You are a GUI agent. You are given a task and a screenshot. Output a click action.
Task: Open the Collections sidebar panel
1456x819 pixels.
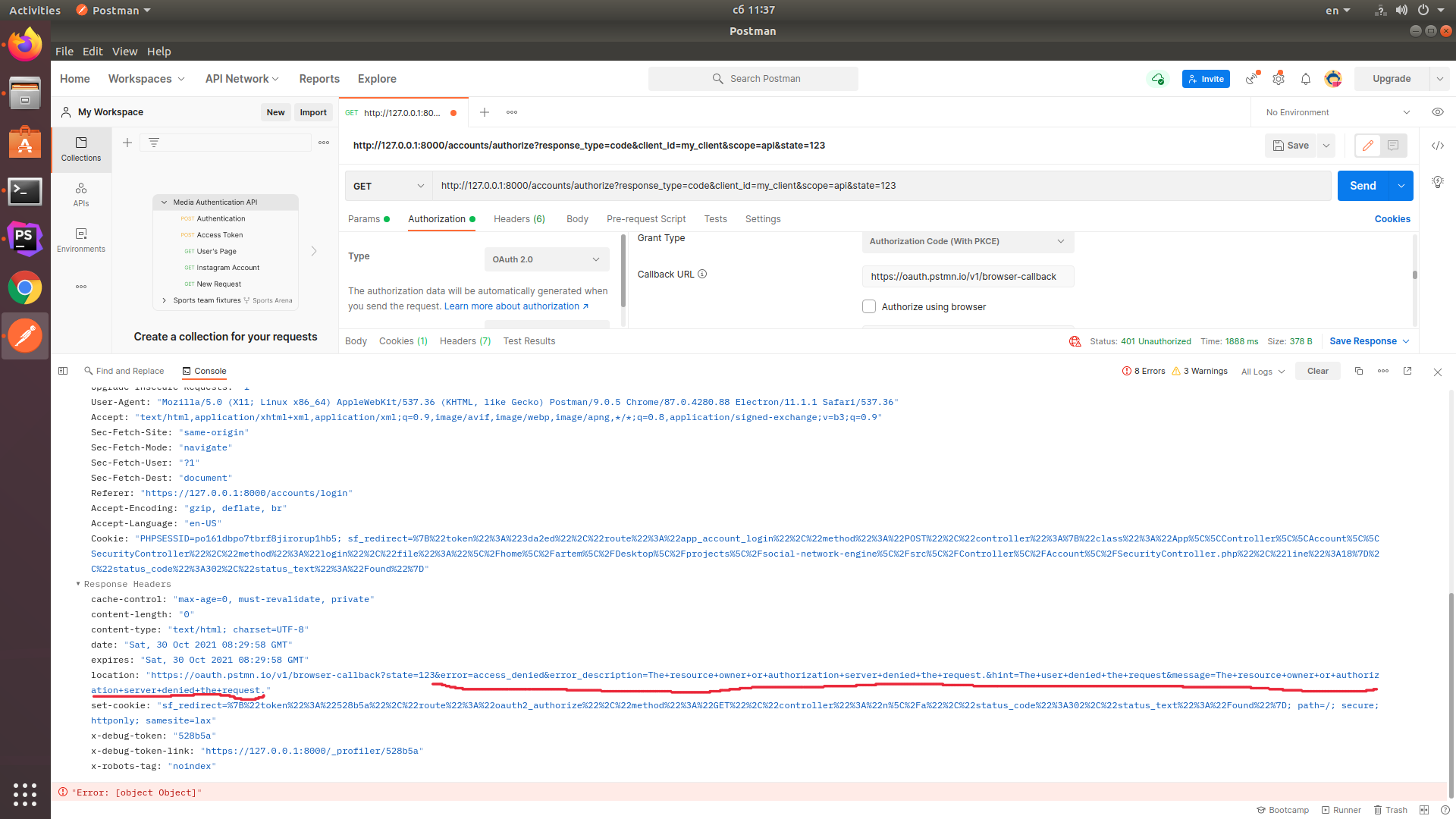point(80,149)
